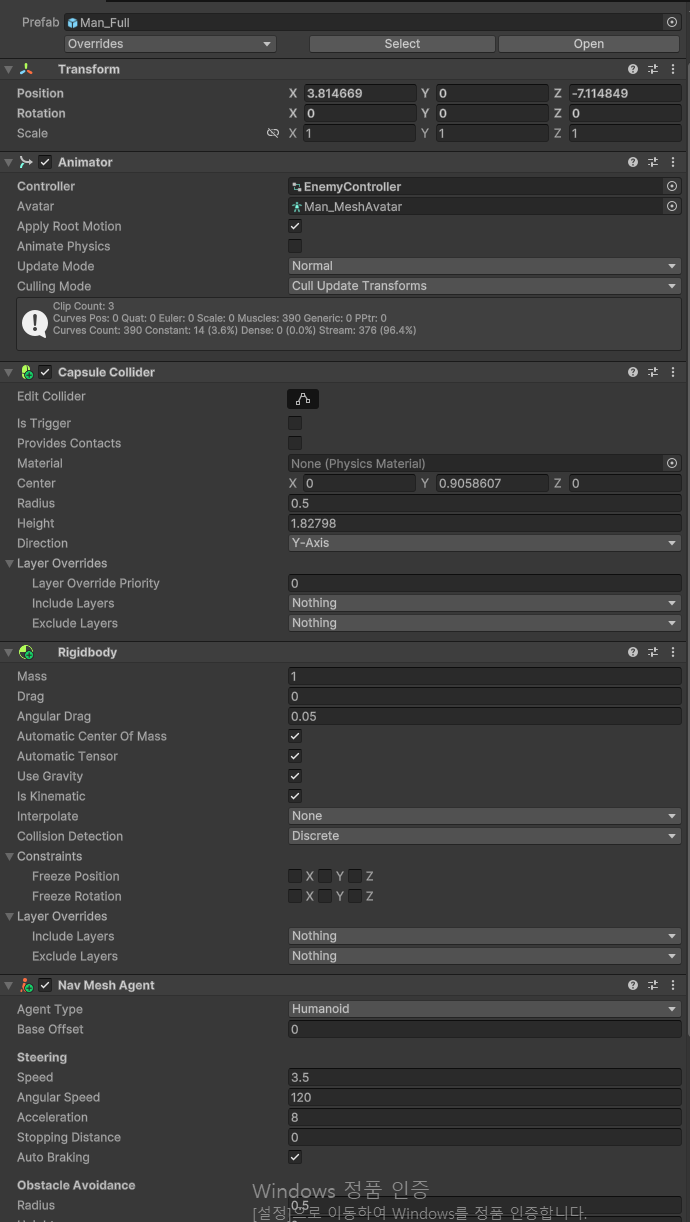Enable Provides Contacts checkbox

click(x=295, y=443)
